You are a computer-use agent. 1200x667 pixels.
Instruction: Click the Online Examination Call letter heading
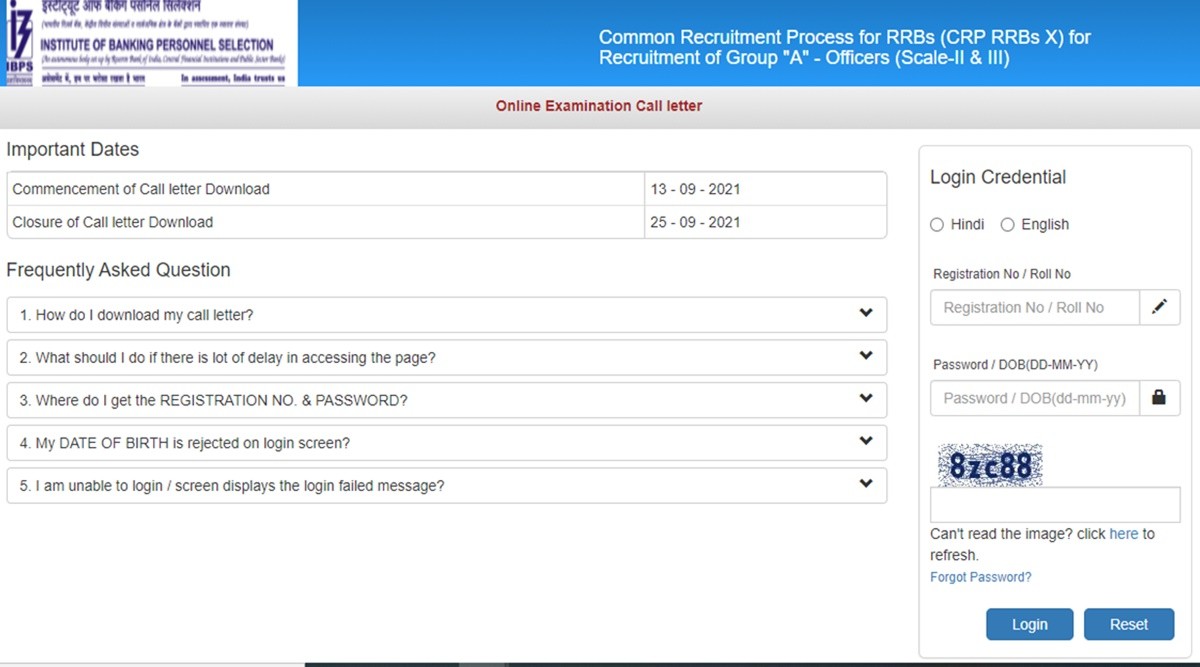coord(599,106)
